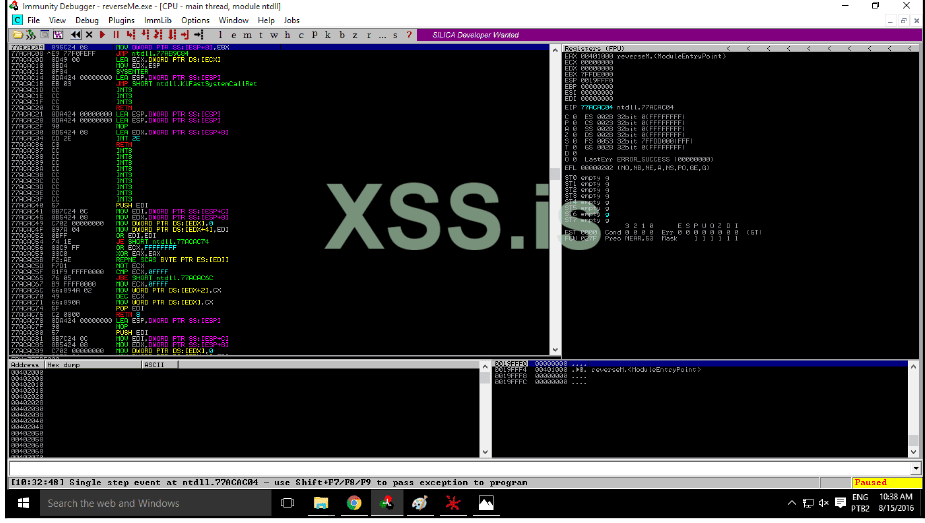Pause execution with the Pause icon

pyautogui.click(x=116, y=34)
